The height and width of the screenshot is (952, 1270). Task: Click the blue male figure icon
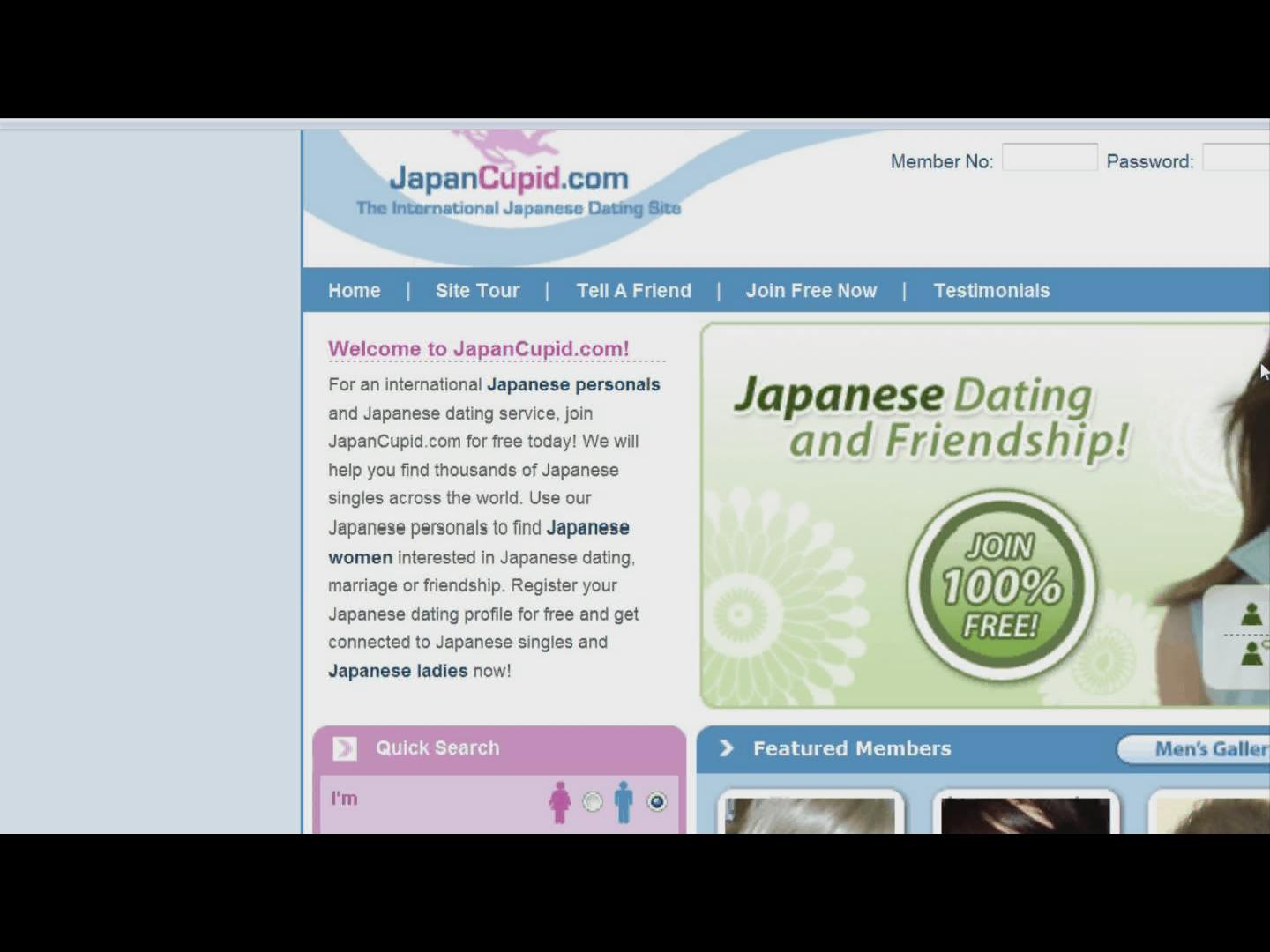click(x=624, y=802)
